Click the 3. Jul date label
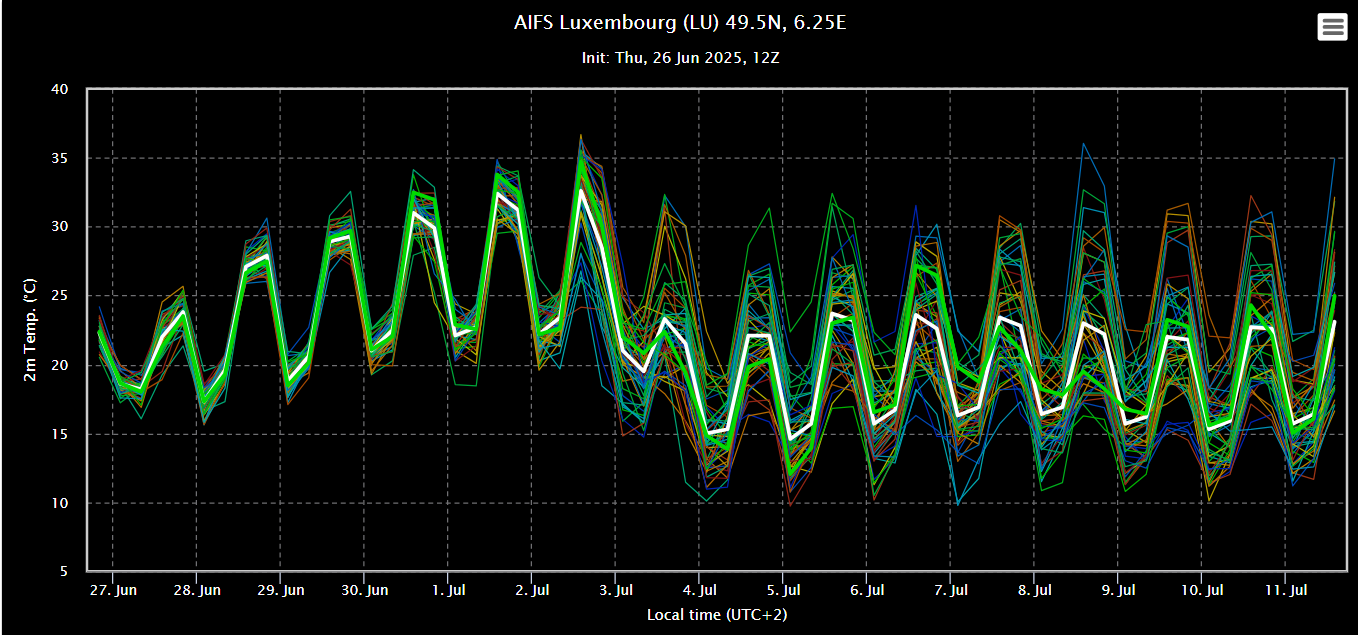This screenshot has height=635, width=1358. (x=616, y=590)
